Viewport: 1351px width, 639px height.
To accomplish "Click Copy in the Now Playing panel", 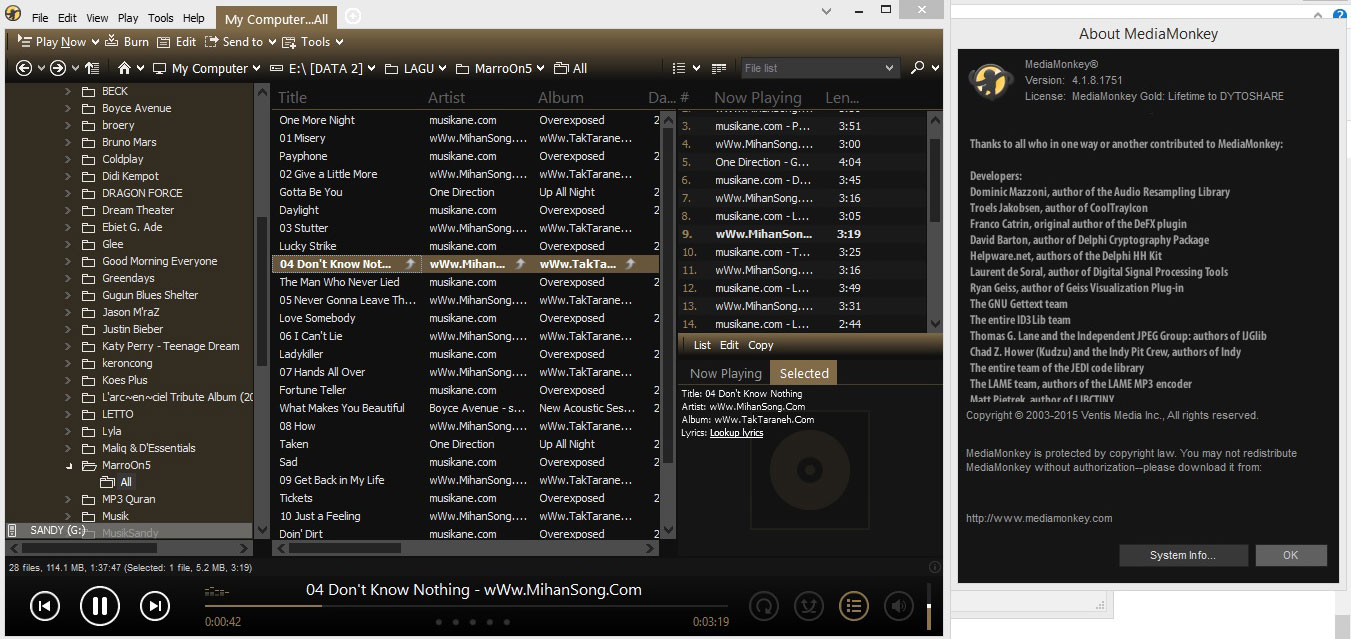I will [x=761, y=345].
